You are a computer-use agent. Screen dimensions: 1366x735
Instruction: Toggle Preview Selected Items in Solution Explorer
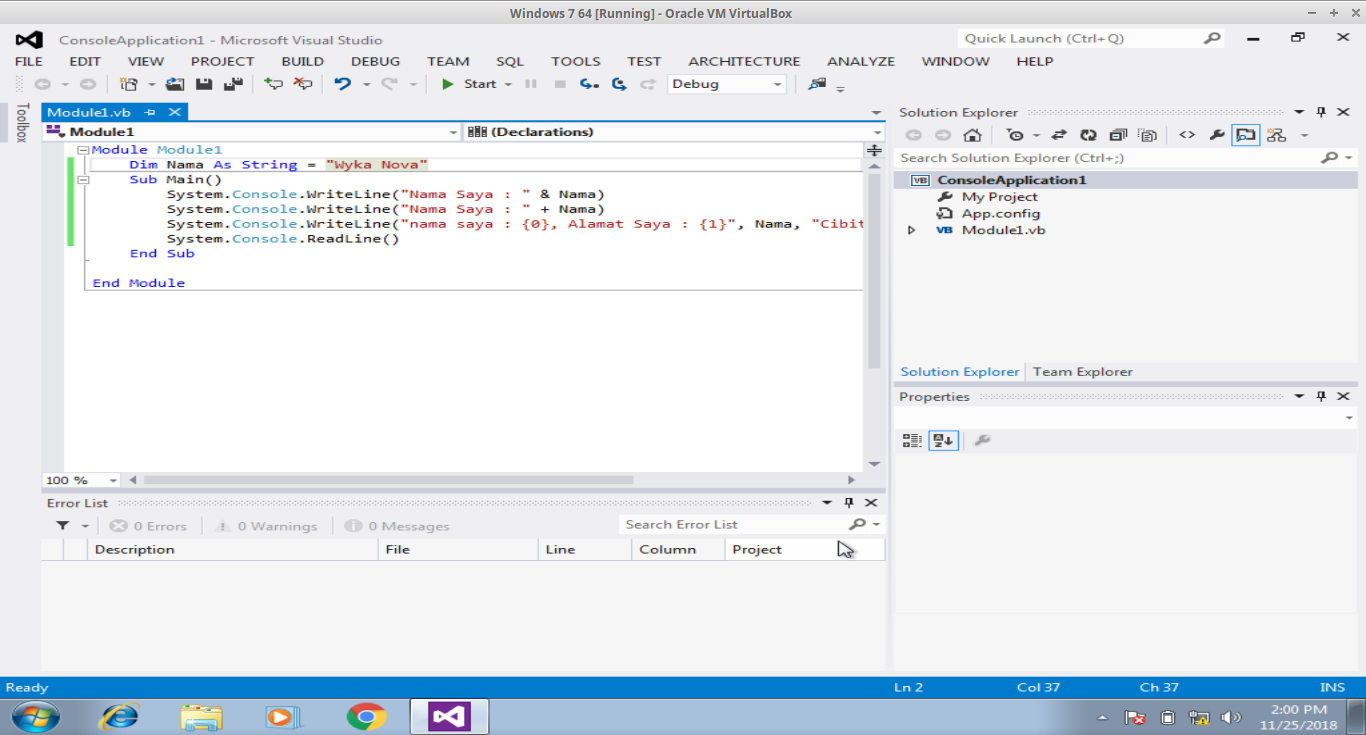[x=1245, y=134]
